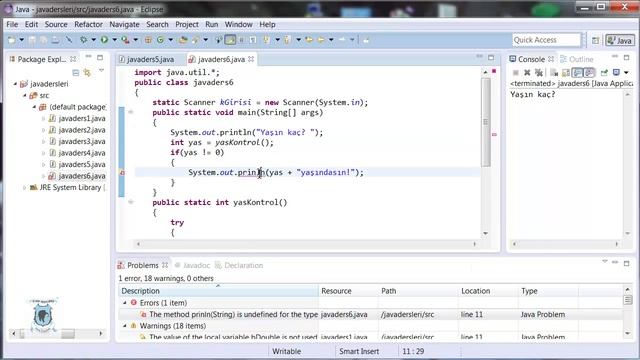
Task: Click the Package Explorer horizontal scrollbar thumb
Action: pos(67,333)
